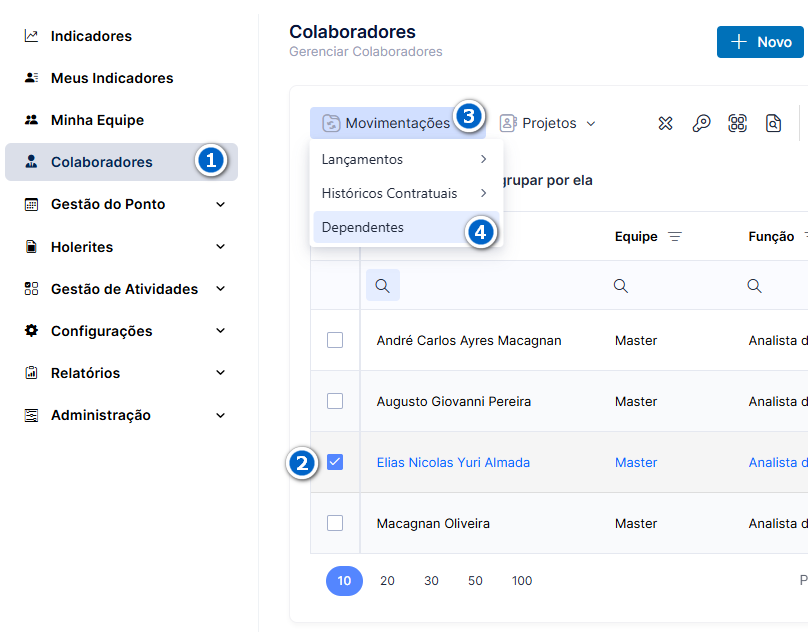Click the Gestão do Ponto calendar icon

[x=31, y=205]
